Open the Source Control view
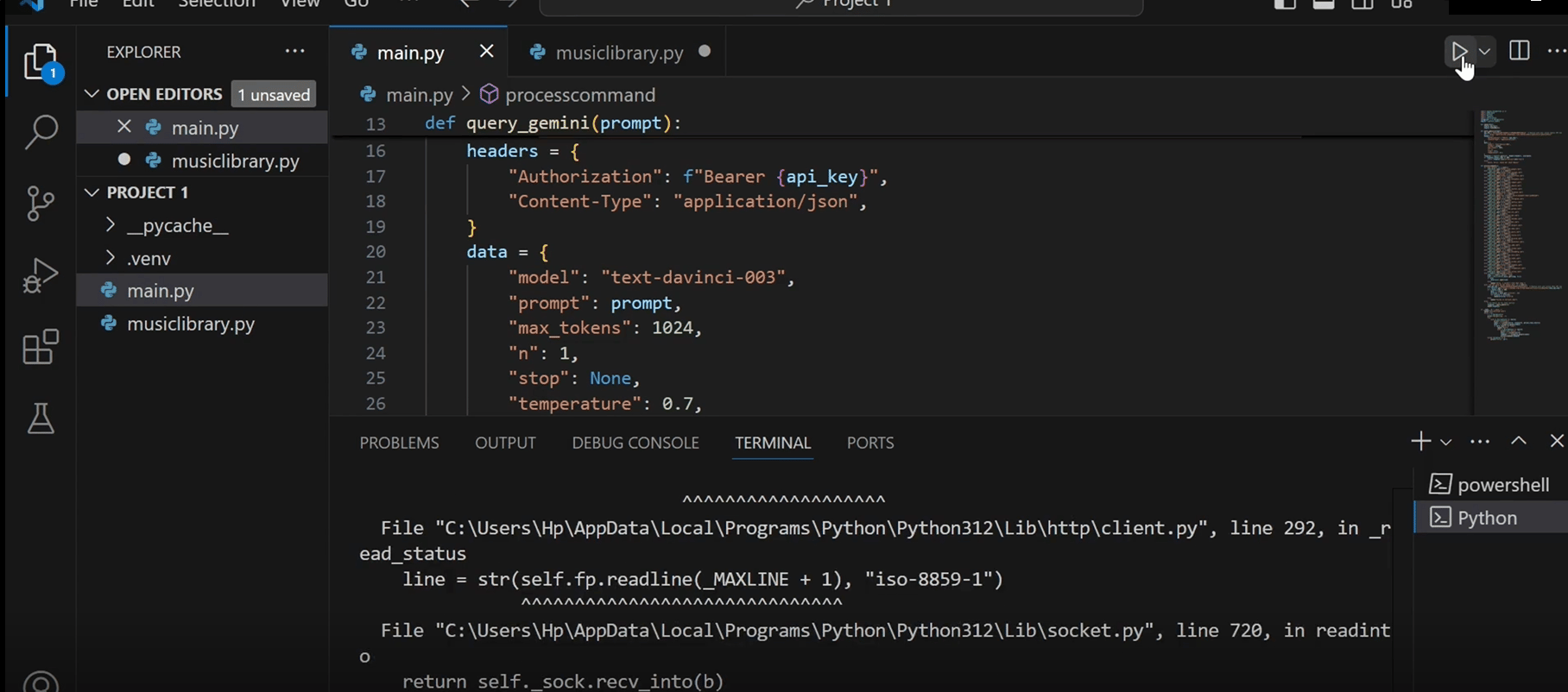The width and height of the screenshot is (1568, 692). 41,204
